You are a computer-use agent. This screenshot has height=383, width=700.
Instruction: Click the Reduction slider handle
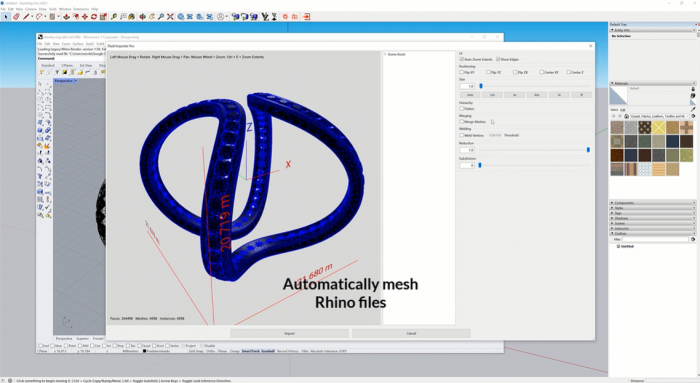click(x=588, y=150)
